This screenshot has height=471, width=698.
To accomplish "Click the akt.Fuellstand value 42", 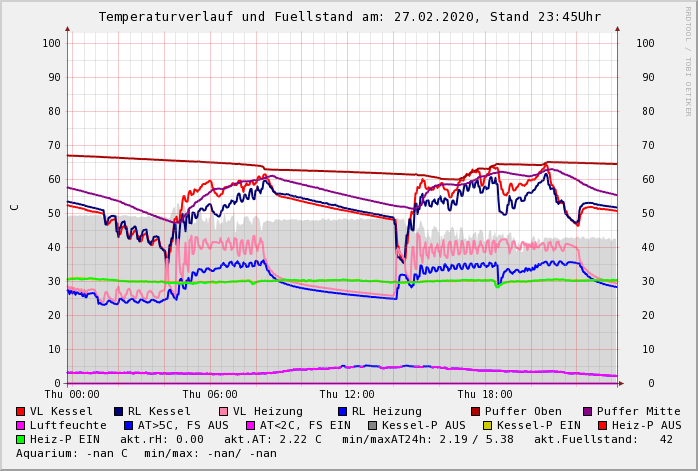I will [x=666, y=439].
